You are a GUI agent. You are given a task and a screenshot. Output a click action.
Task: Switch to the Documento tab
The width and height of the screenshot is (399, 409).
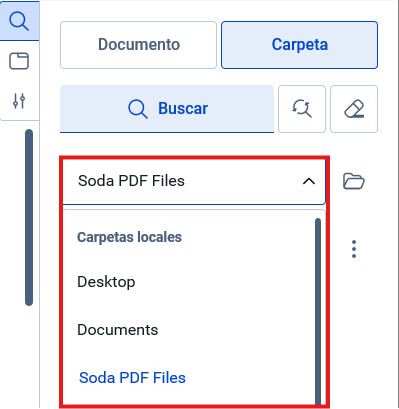point(138,45)
